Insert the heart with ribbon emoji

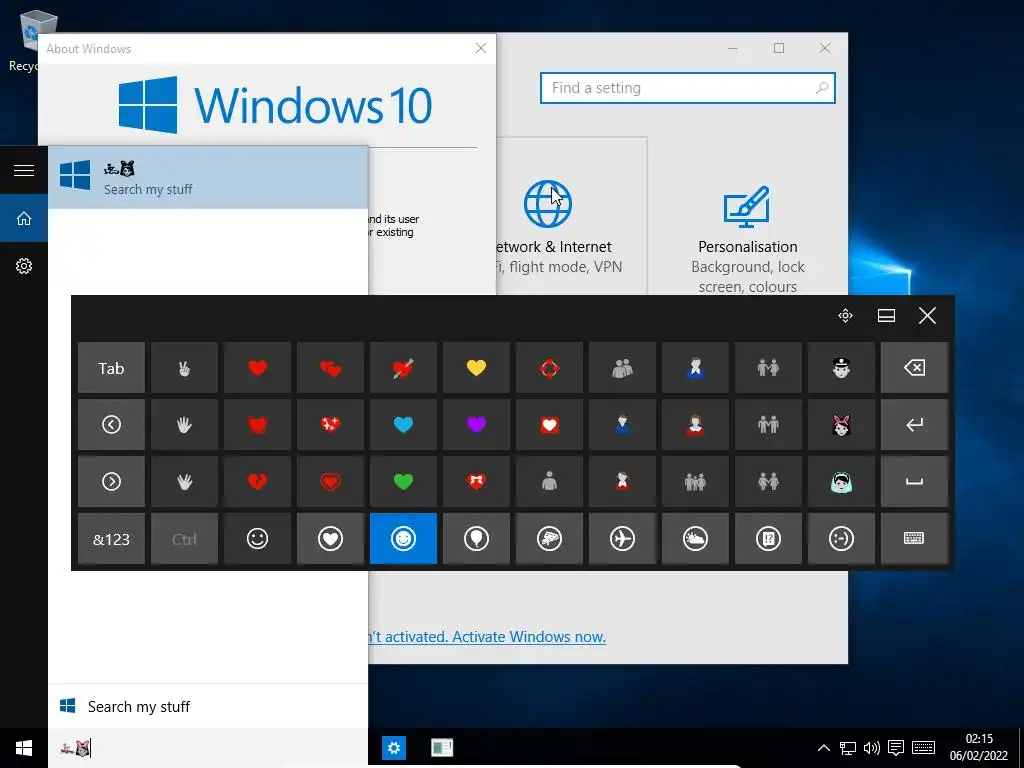coord(476,482)
